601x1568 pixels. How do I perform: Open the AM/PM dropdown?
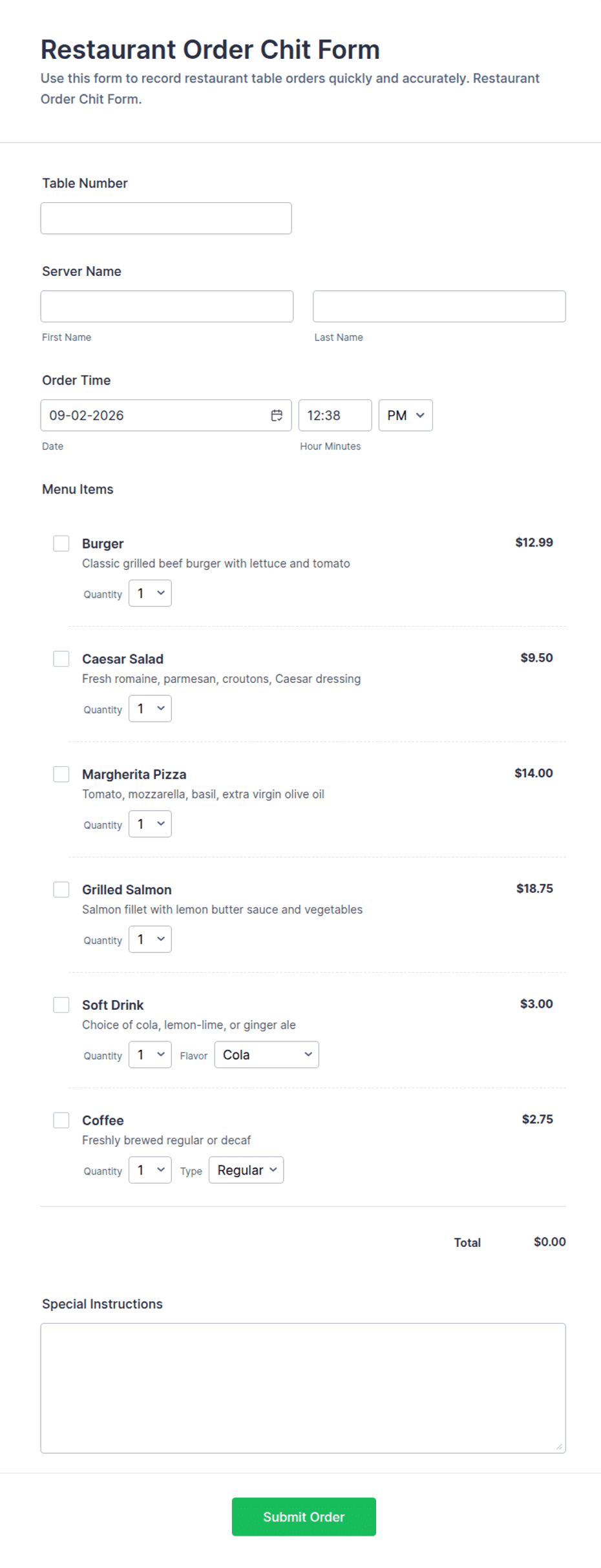pyautogui.click(x=405, y=415)
